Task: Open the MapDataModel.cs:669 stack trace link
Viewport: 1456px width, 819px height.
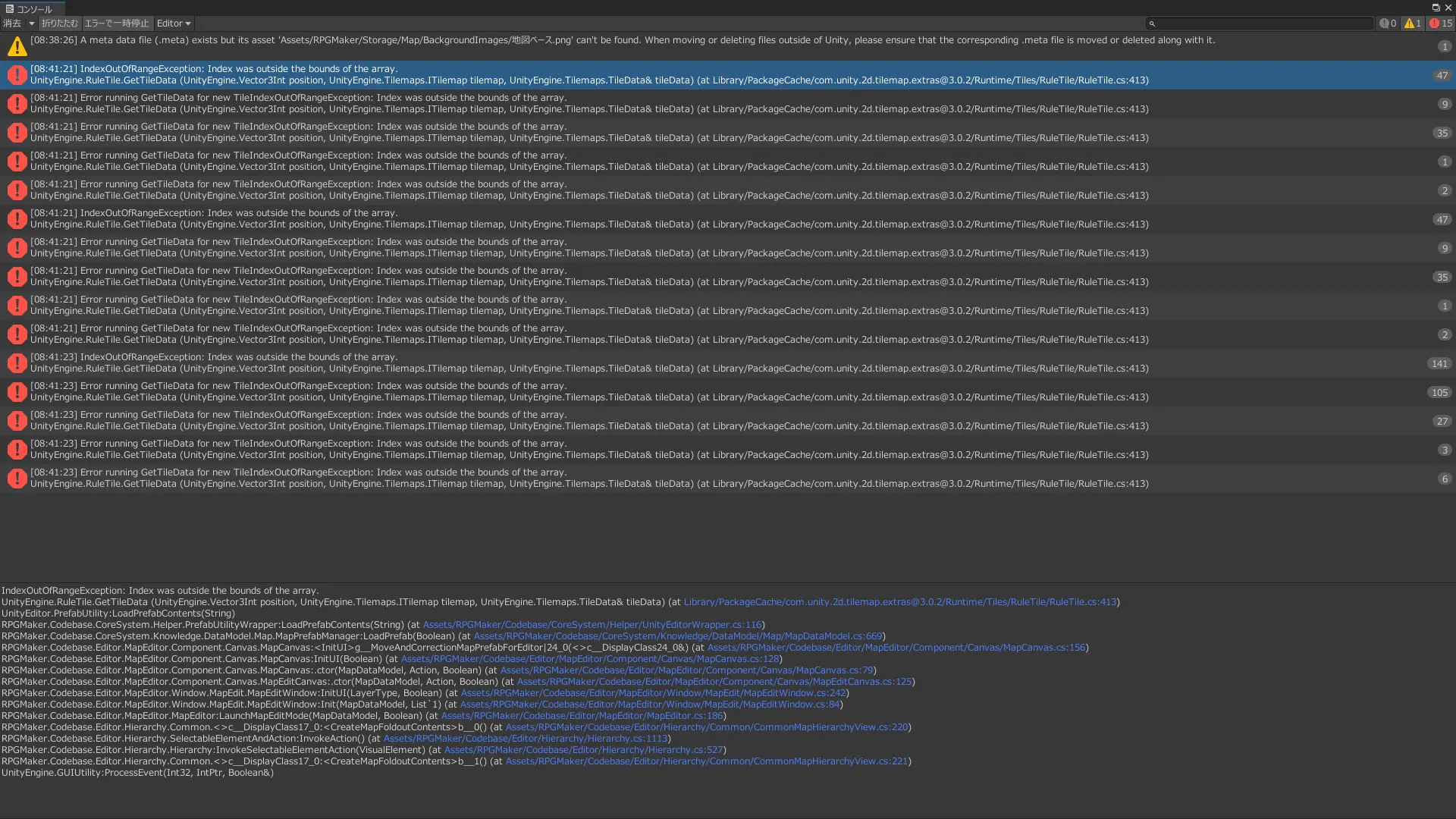Action: (678, 636)
